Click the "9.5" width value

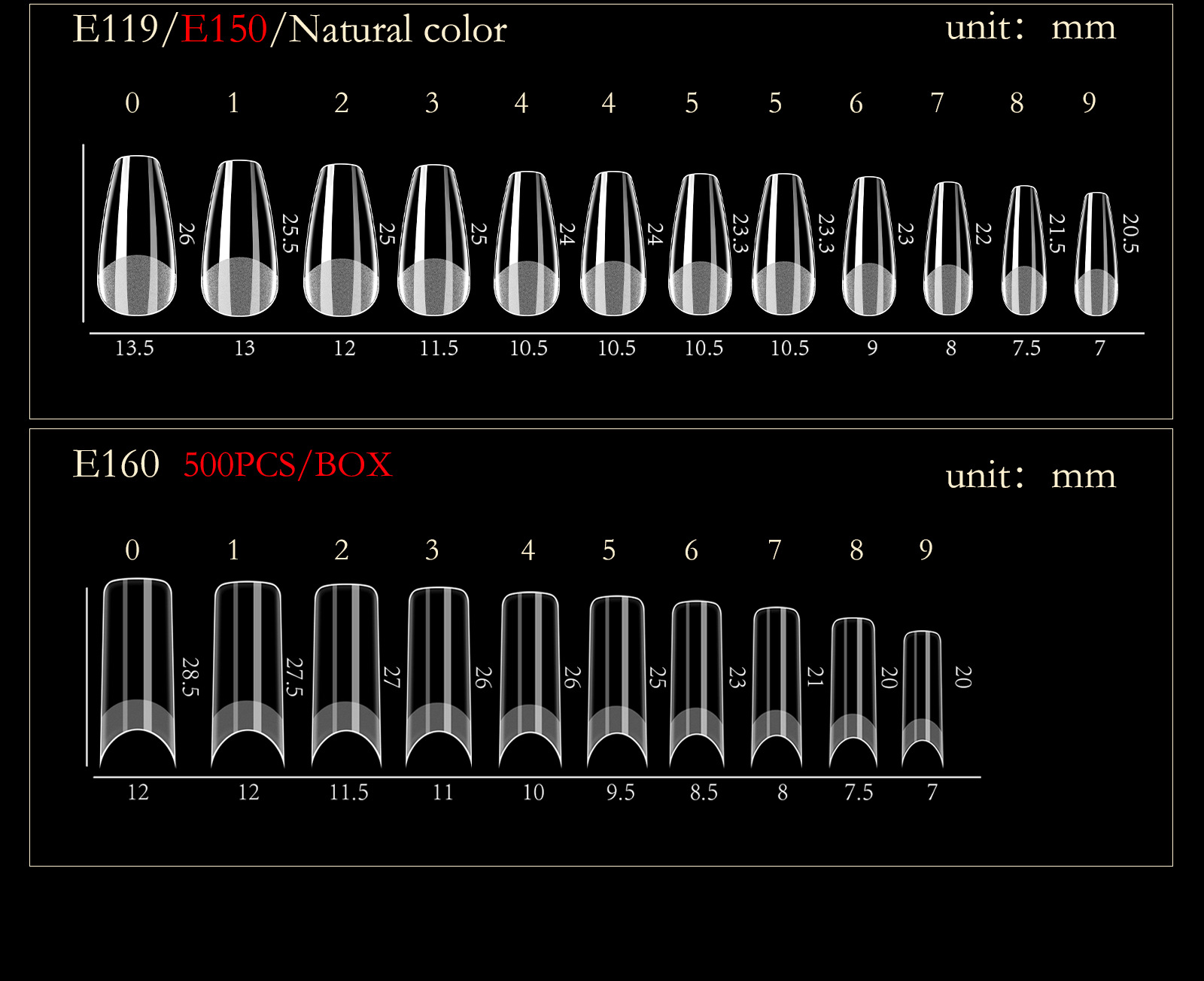click(621, 792)
